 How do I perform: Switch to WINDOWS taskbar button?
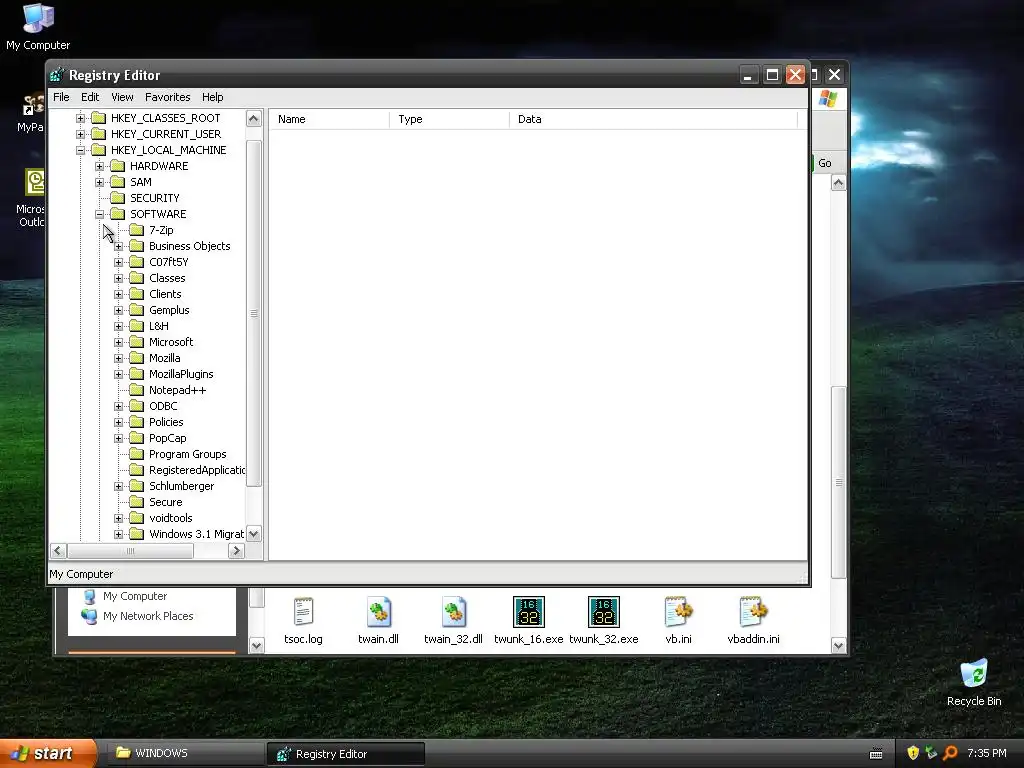coord(185,753)
